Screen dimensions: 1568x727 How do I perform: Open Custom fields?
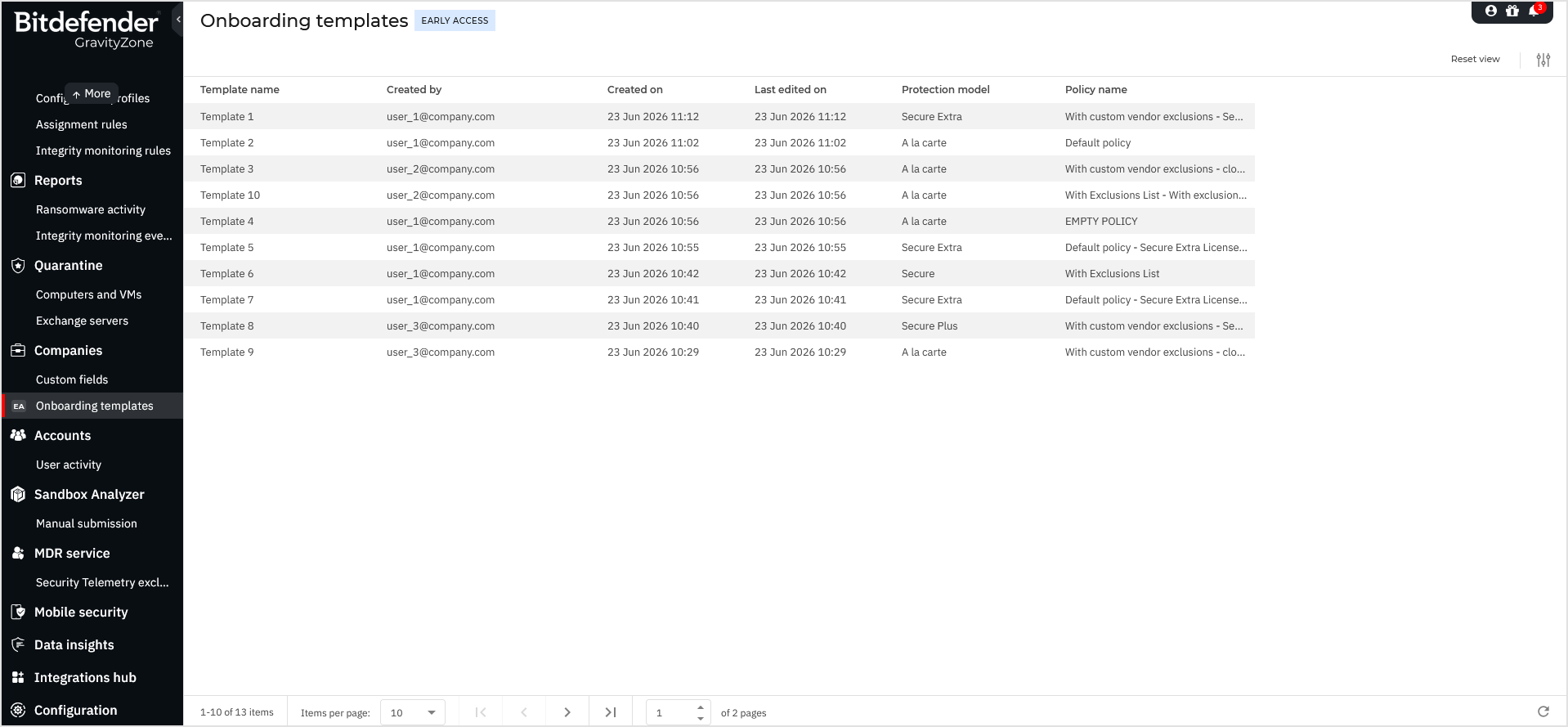tap(72, 379)
